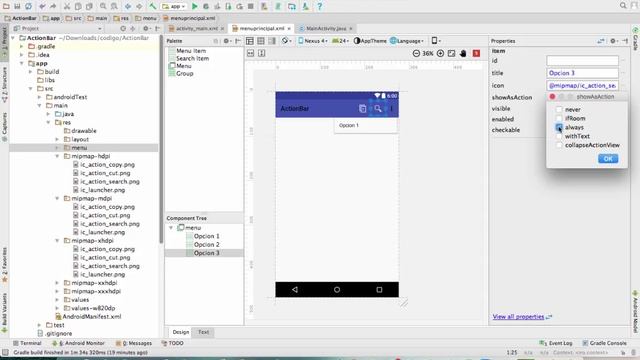Check the 'never' option
Screen dimensions: 640x360
point(559,109)
